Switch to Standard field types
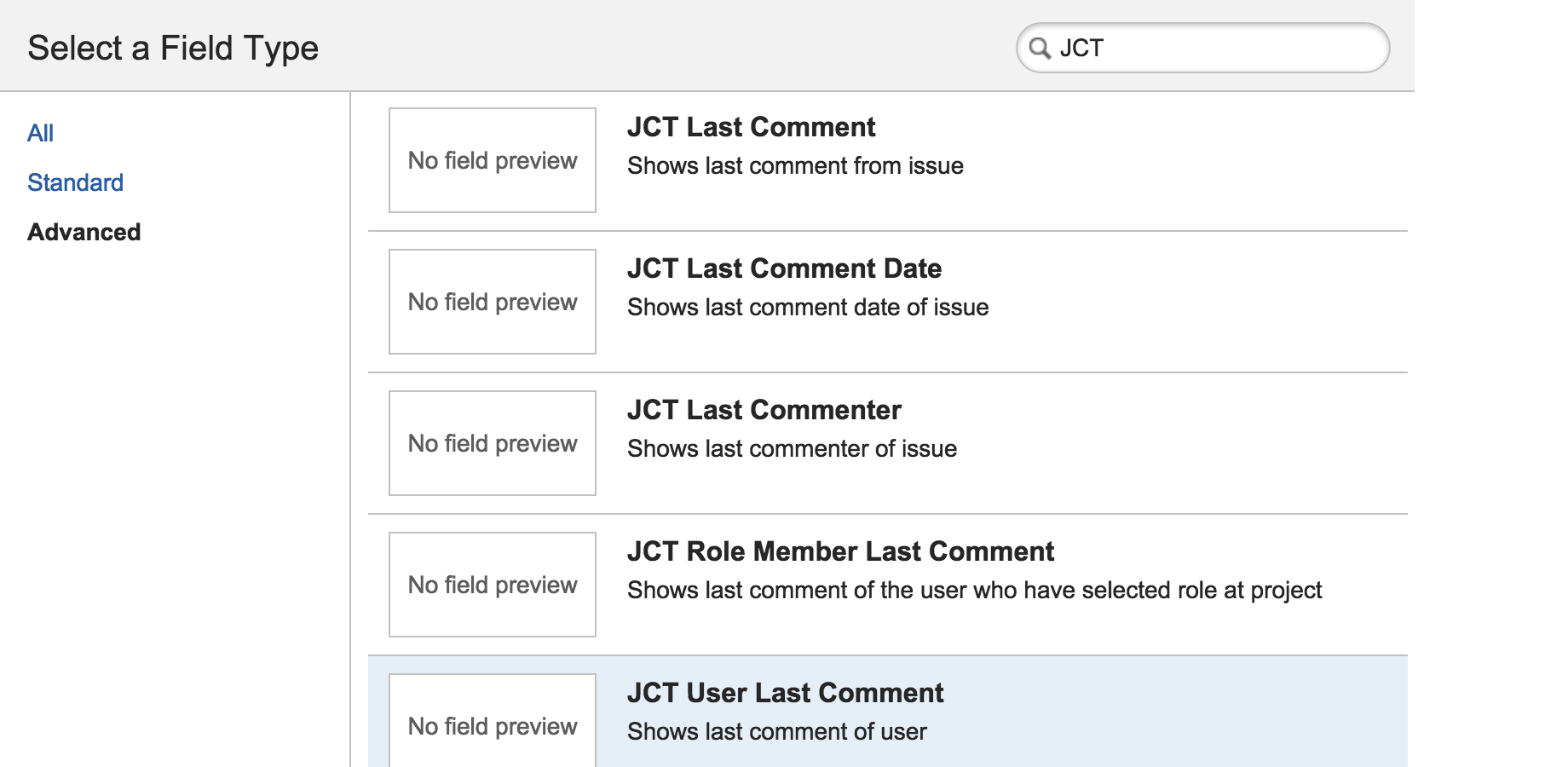 coord(75,182)
